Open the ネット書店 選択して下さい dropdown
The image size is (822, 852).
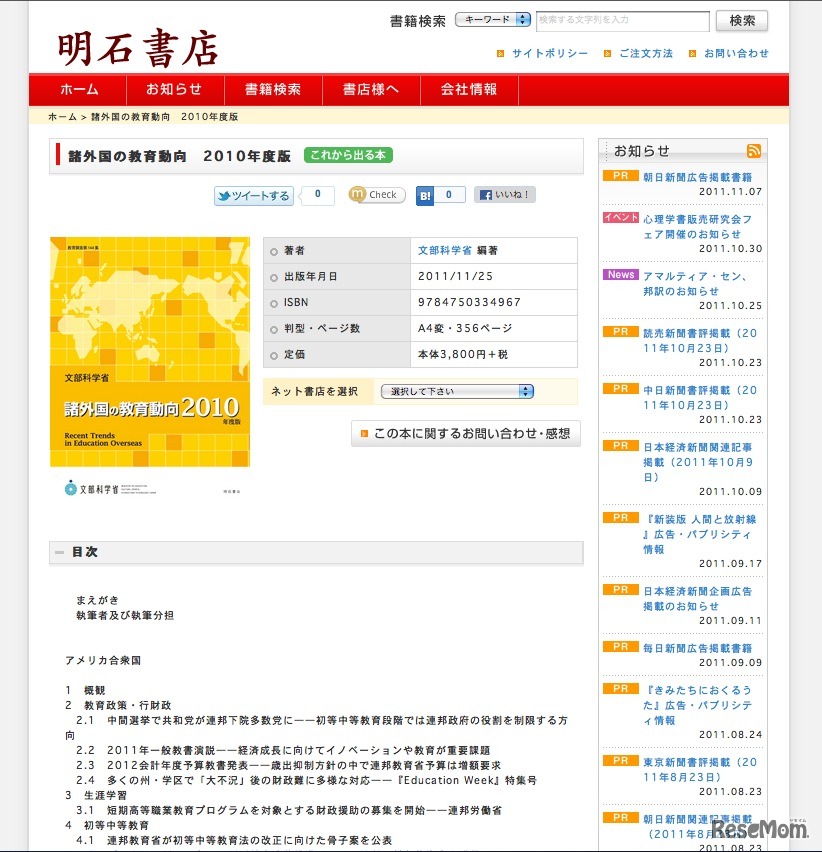456,391
